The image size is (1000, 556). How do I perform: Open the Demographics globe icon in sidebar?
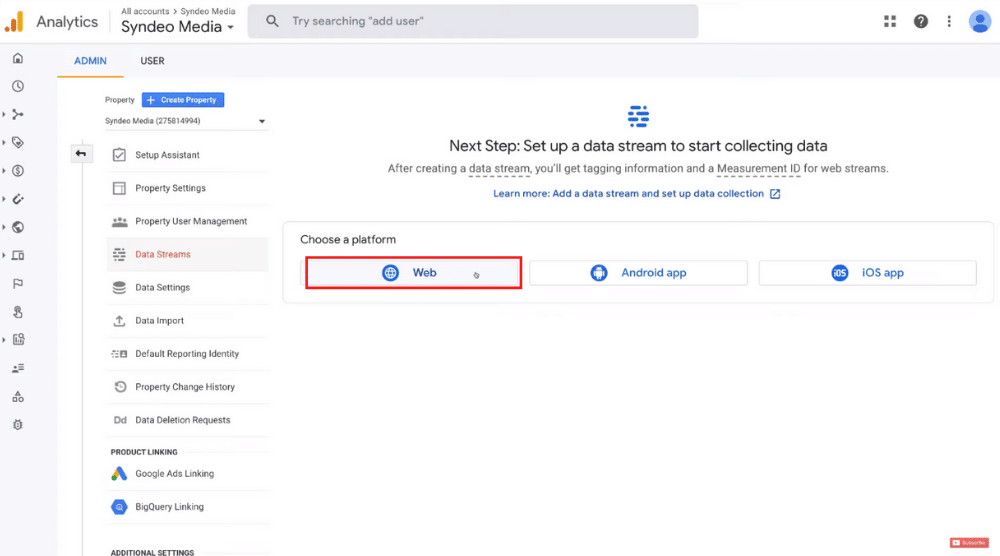(18, 227)
